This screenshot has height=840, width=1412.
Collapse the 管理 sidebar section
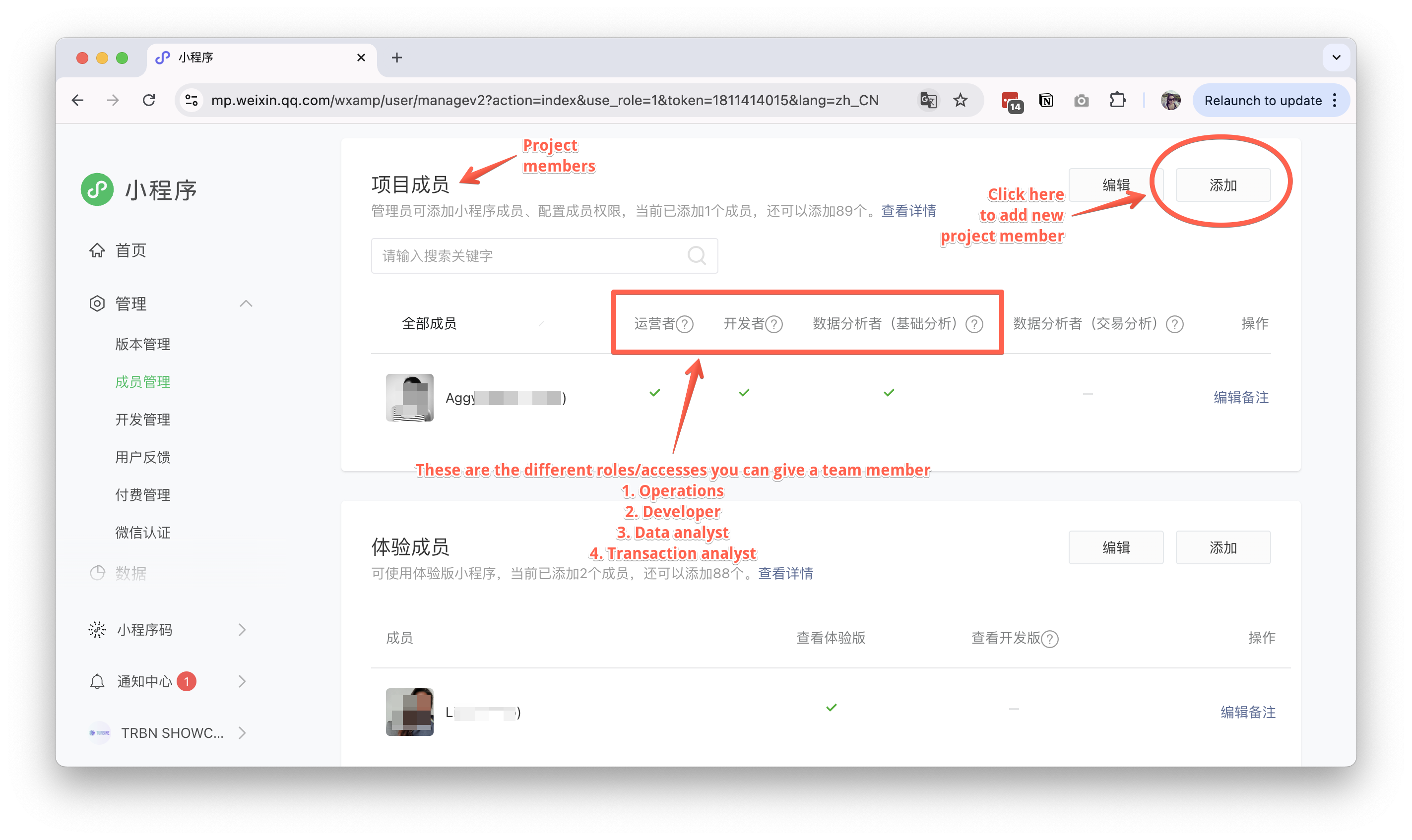click(x=246, y=304)
